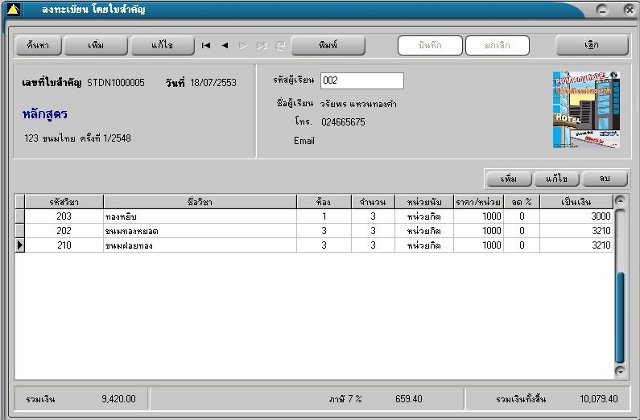Click the current-row arrow marker of row 210
The image size is (640, 420).
tap(20, 245)
